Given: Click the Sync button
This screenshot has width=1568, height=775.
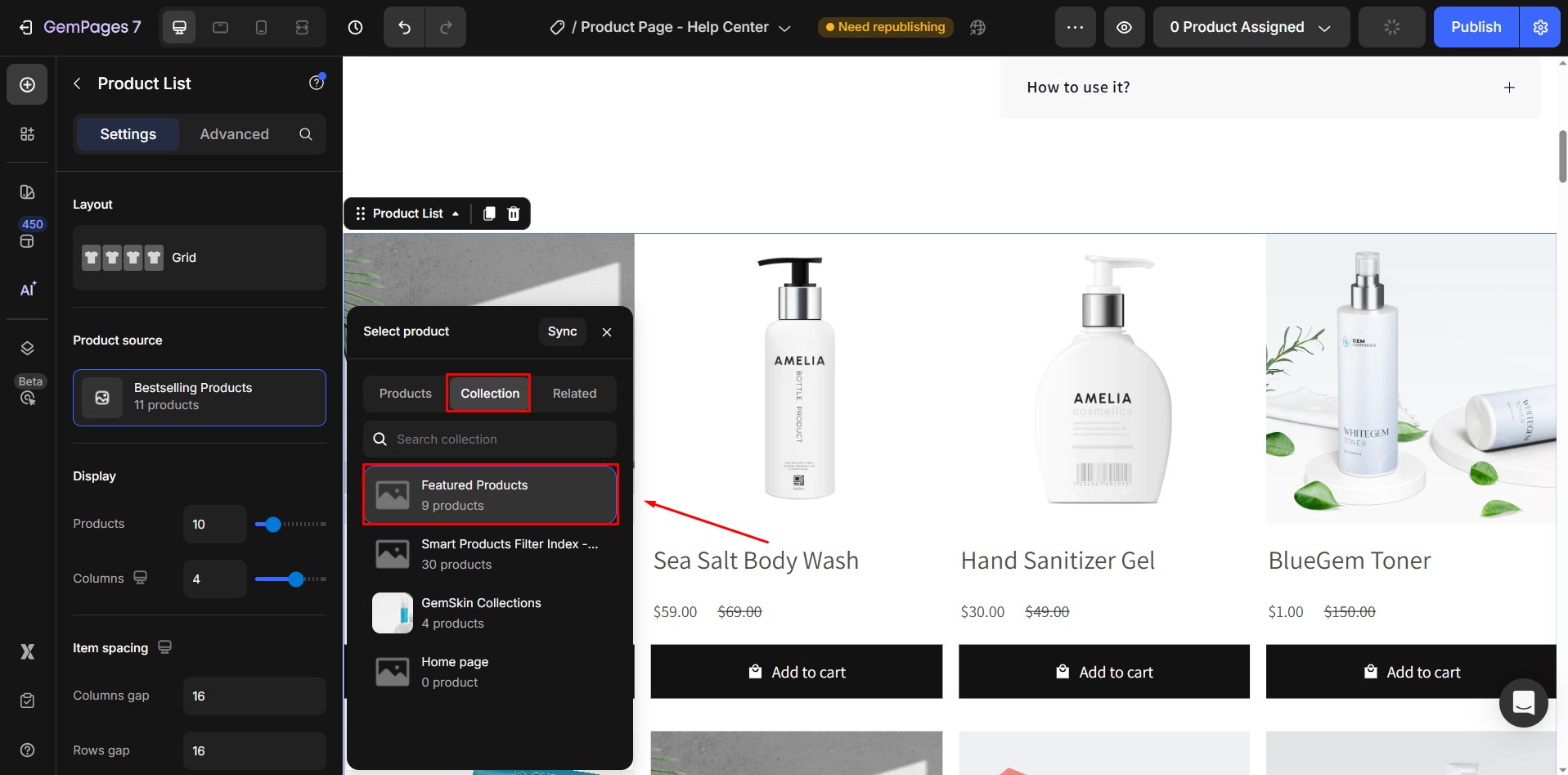Looking at the screenshot, I should [562, 331].
